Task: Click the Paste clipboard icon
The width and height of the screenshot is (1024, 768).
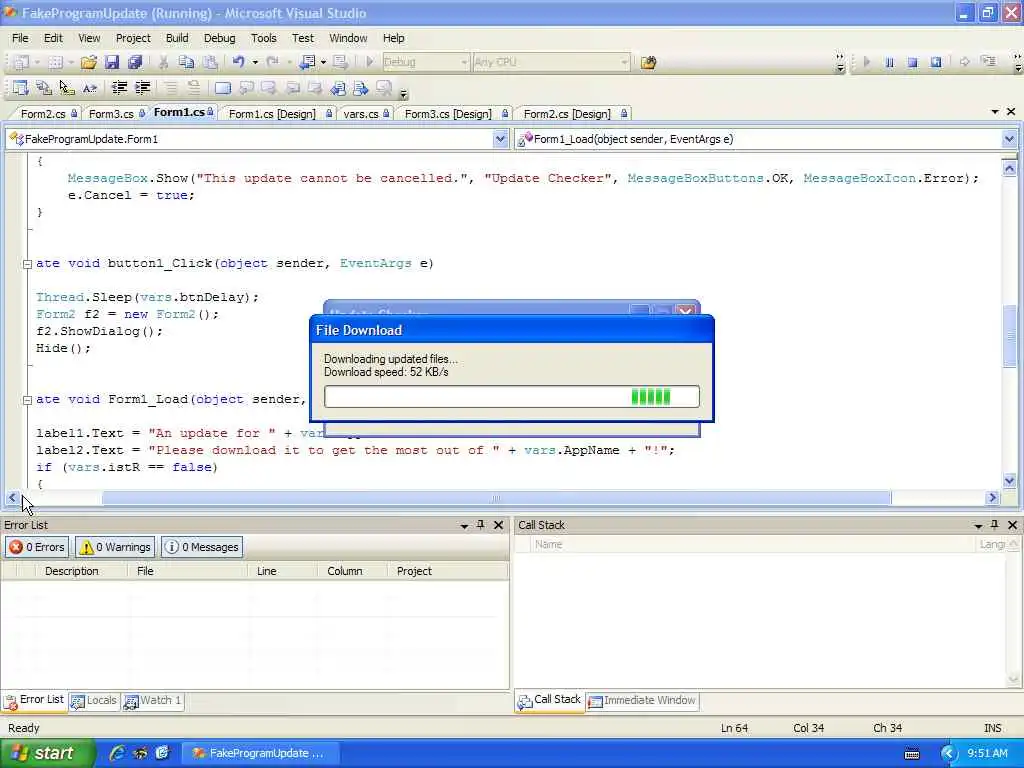Action: 210,62
